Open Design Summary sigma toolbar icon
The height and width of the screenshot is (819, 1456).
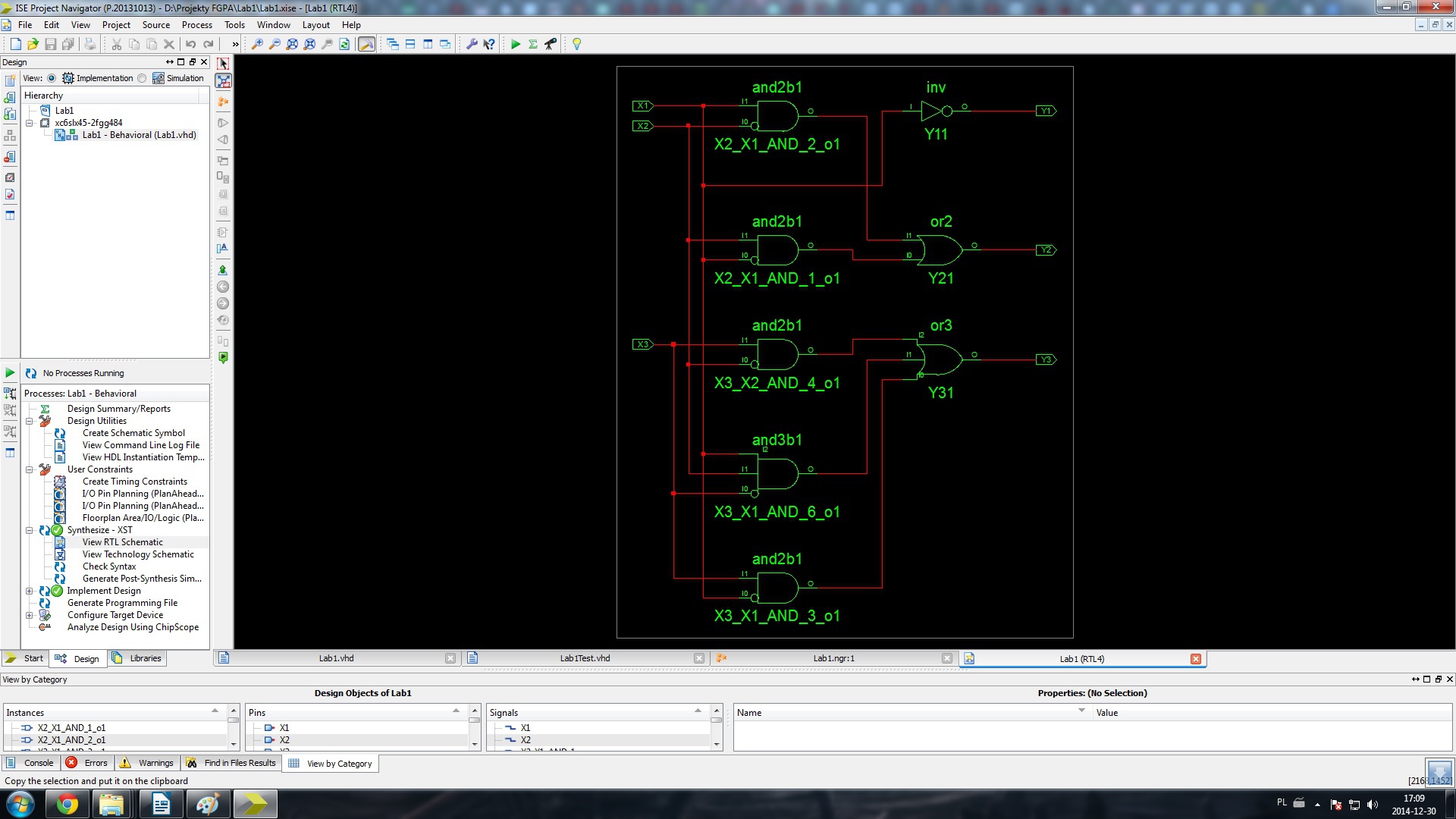tap(533, 44)
